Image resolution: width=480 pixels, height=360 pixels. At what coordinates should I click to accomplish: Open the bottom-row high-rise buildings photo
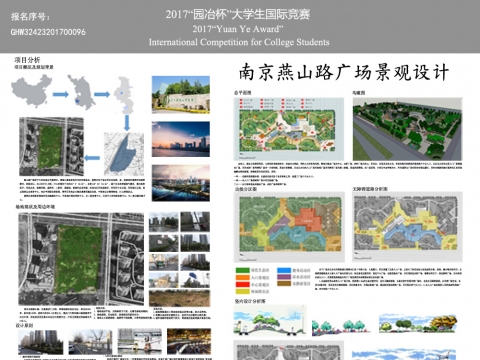point(41,341)
